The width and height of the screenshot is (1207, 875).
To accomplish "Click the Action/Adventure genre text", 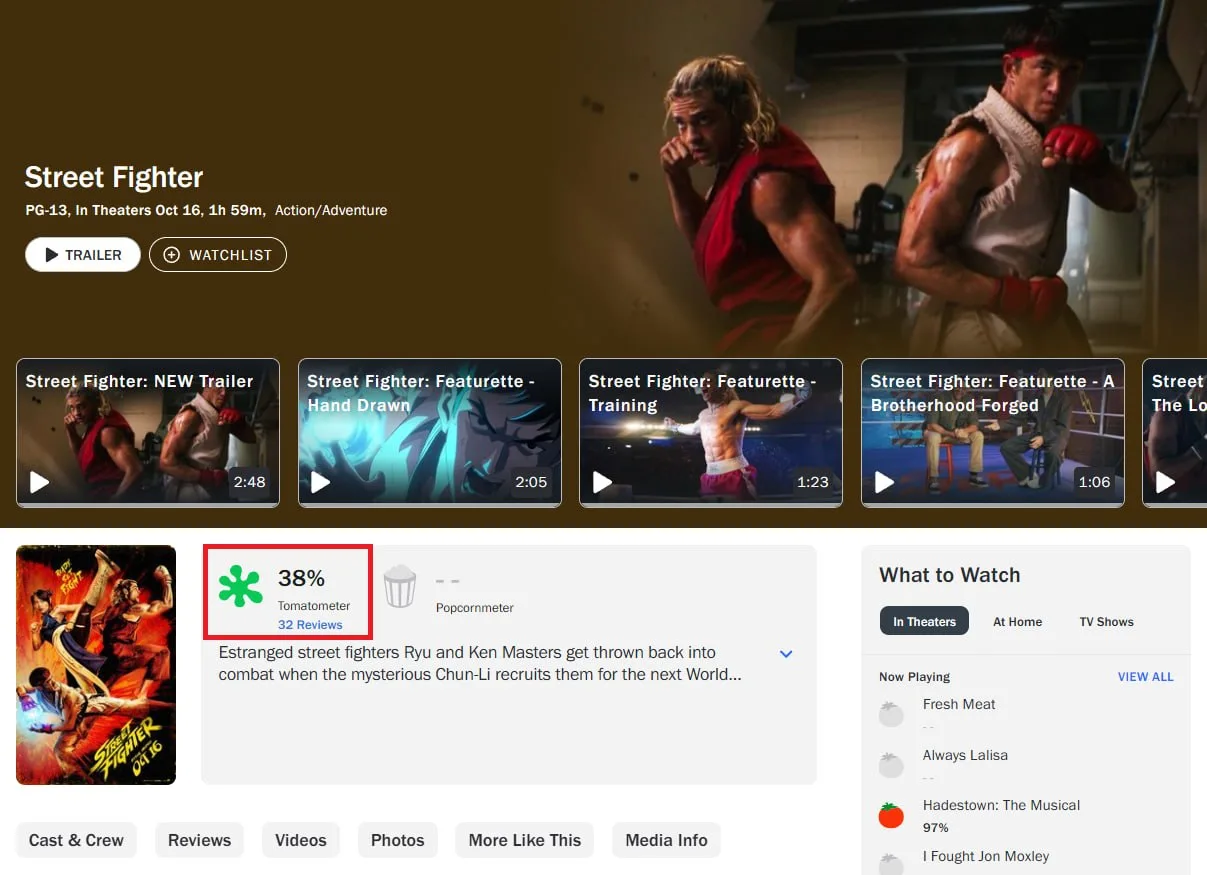I will [x=331, y=210].
